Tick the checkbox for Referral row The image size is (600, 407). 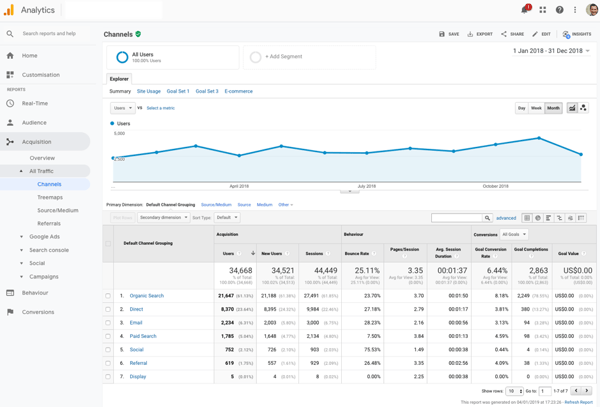point(108,363)
